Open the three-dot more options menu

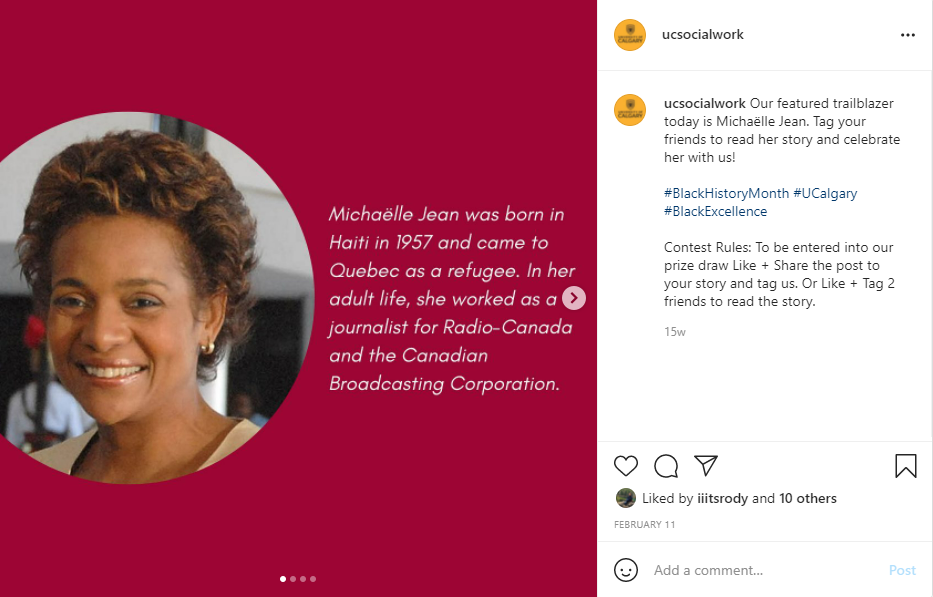(x=907, y=35)
